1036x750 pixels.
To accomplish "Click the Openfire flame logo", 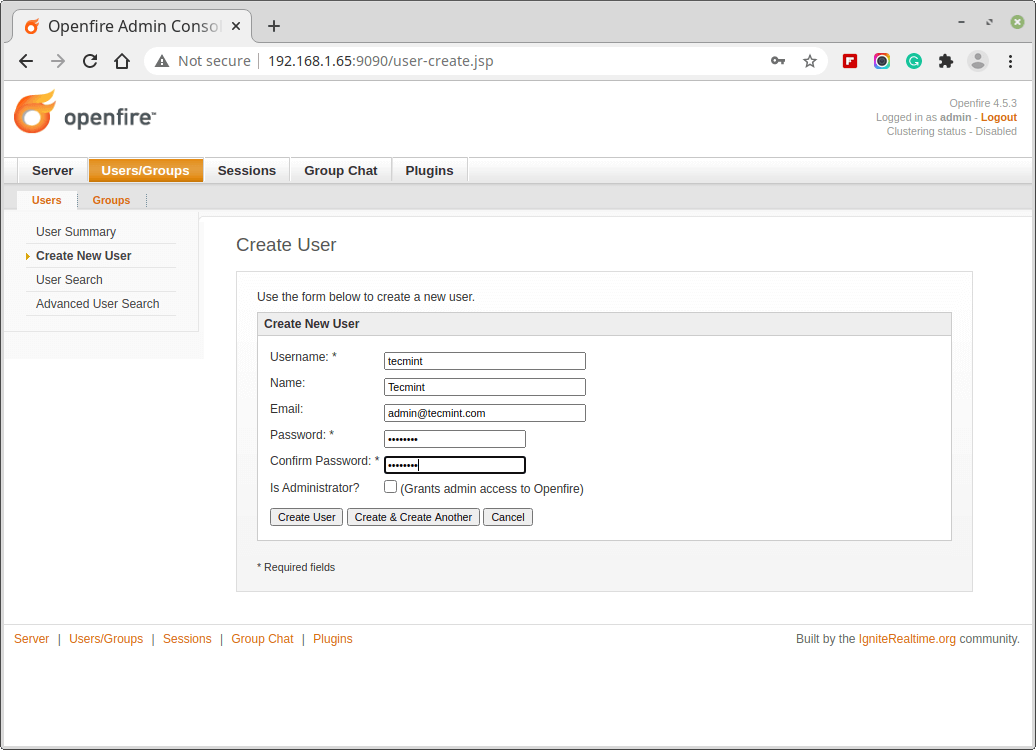I will (x=35, y=112).
